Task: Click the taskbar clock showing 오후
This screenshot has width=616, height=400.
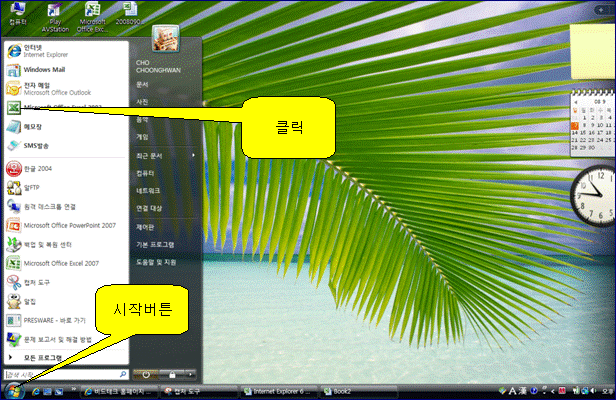Action: click(608, 391)
